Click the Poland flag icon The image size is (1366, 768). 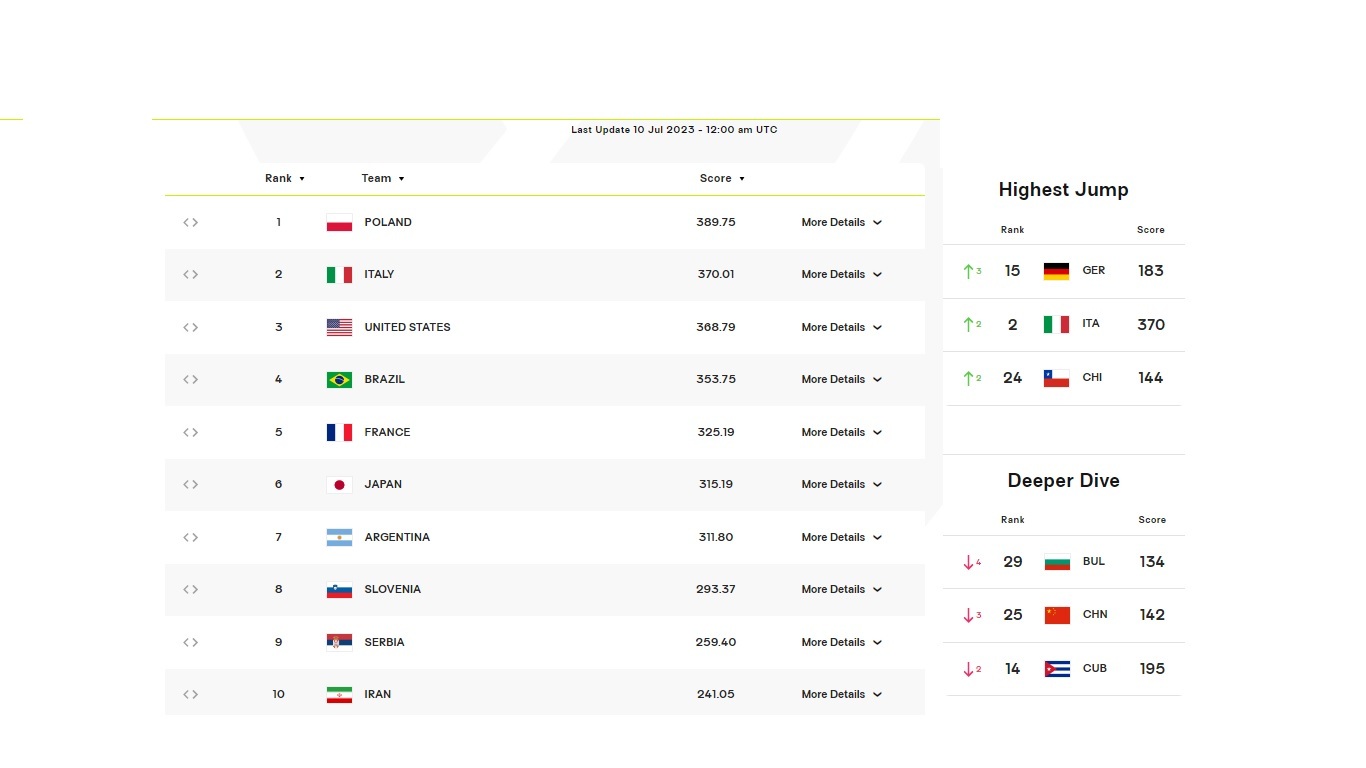coord(339,223)
